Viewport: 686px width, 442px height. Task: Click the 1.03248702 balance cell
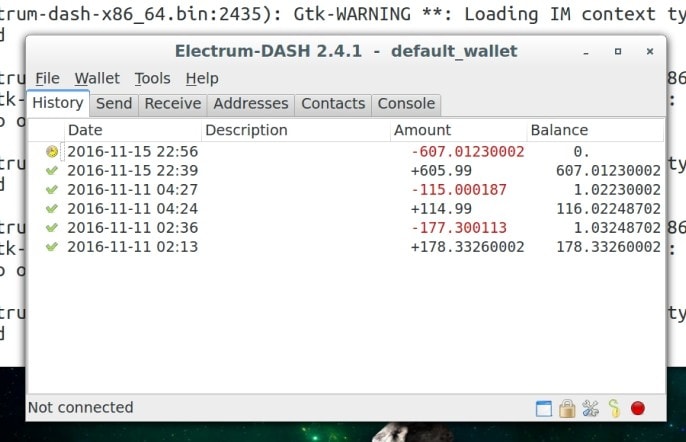coord(617,228)
